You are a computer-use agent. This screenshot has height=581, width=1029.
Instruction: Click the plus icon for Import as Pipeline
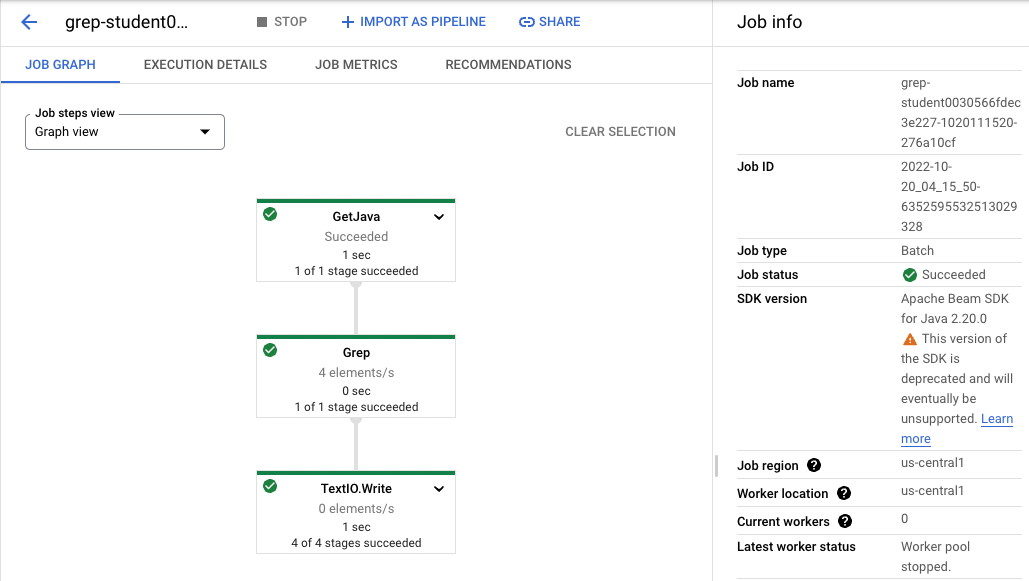pyautogui.click(x=347, y=22)
